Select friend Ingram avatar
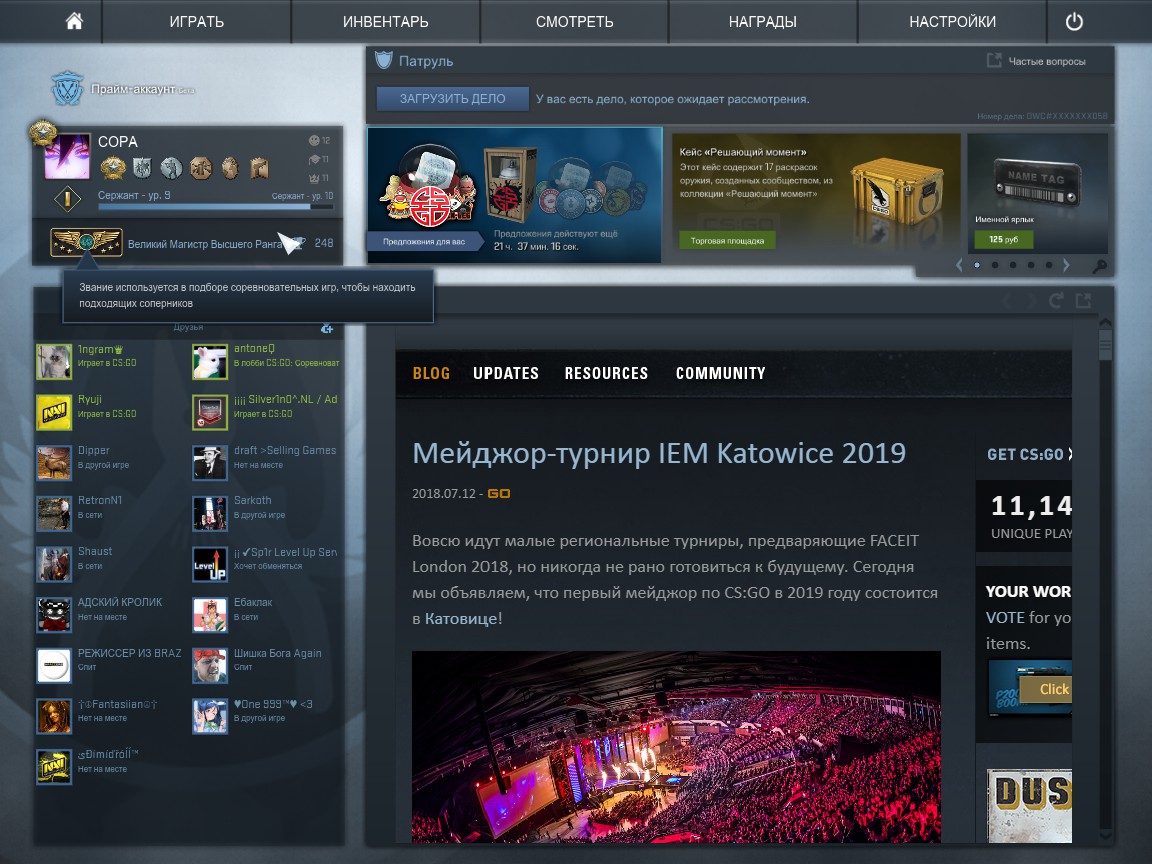1152x864 pixels. [x=54, y=361]
